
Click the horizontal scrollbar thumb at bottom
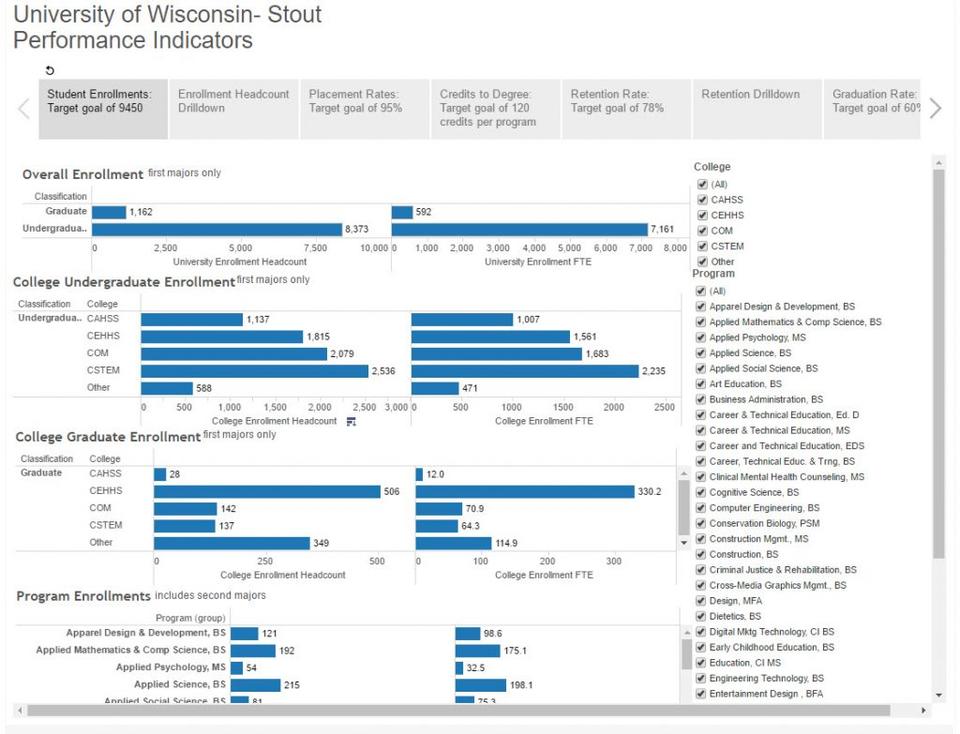tap(459, 710)
